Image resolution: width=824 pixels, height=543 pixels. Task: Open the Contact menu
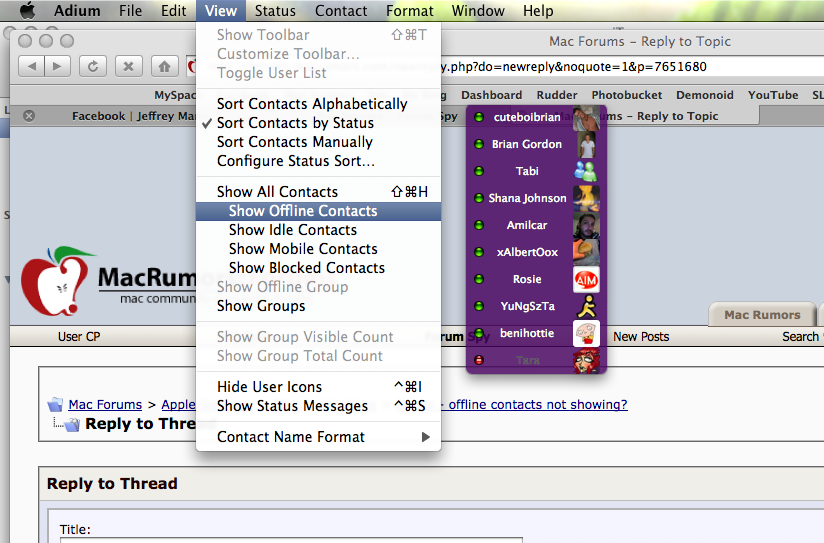tap(341, 11)
